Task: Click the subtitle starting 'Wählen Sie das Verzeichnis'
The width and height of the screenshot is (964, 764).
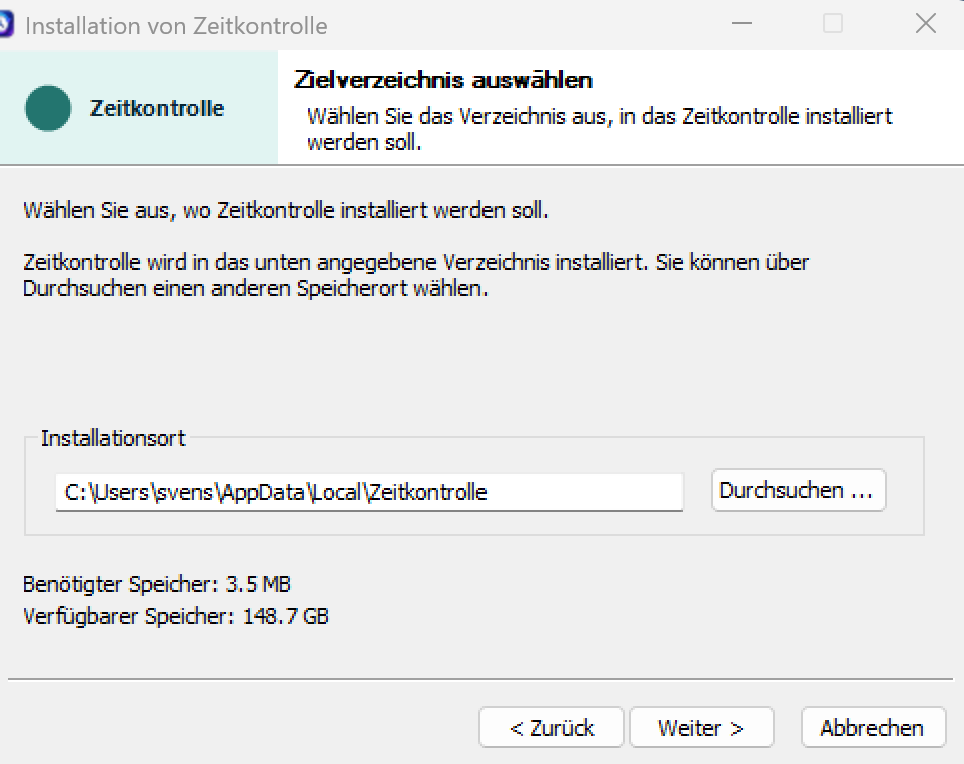Action: coord(599,129)
